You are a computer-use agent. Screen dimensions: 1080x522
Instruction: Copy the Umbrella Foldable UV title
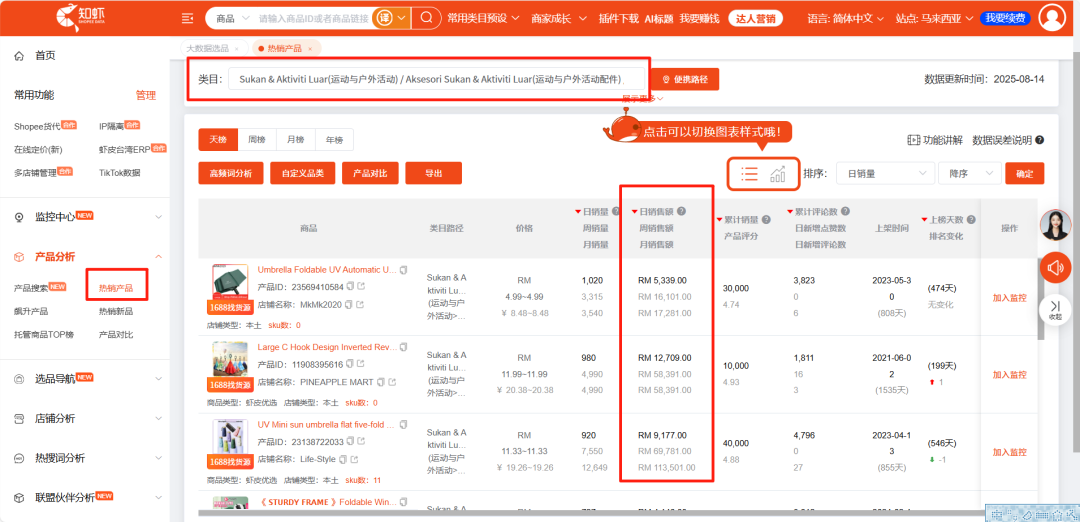coord(404,270)
